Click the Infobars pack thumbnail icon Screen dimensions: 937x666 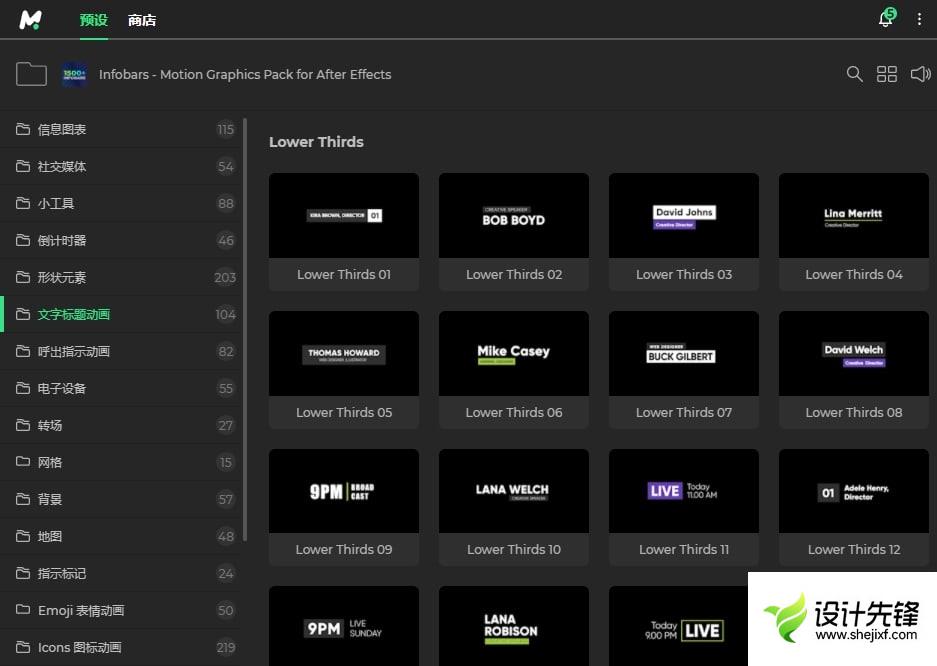pyautogui.click(x=74, y=74)
